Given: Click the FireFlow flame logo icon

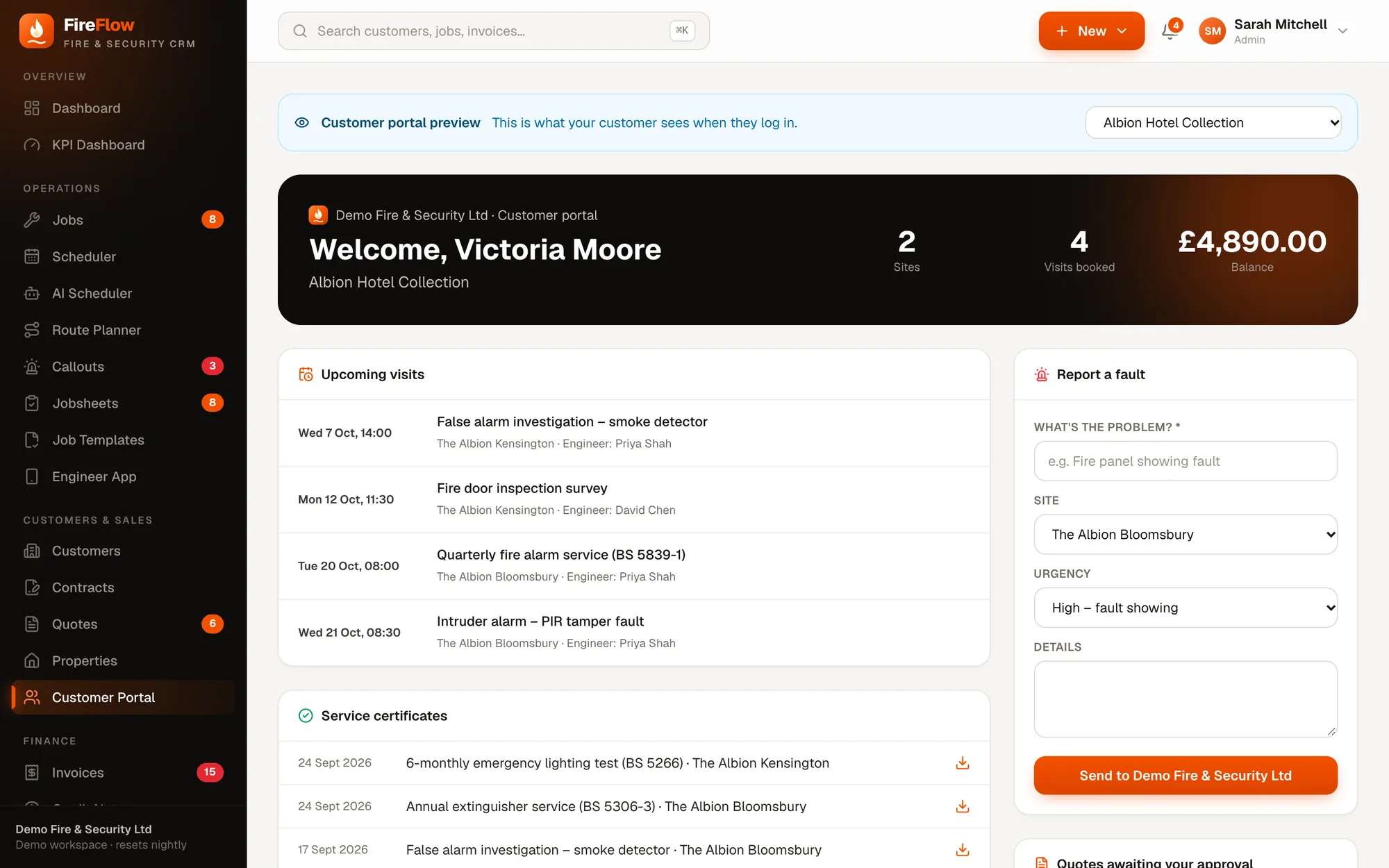Looking at the screenshot, I should click(x=37, y=31).
